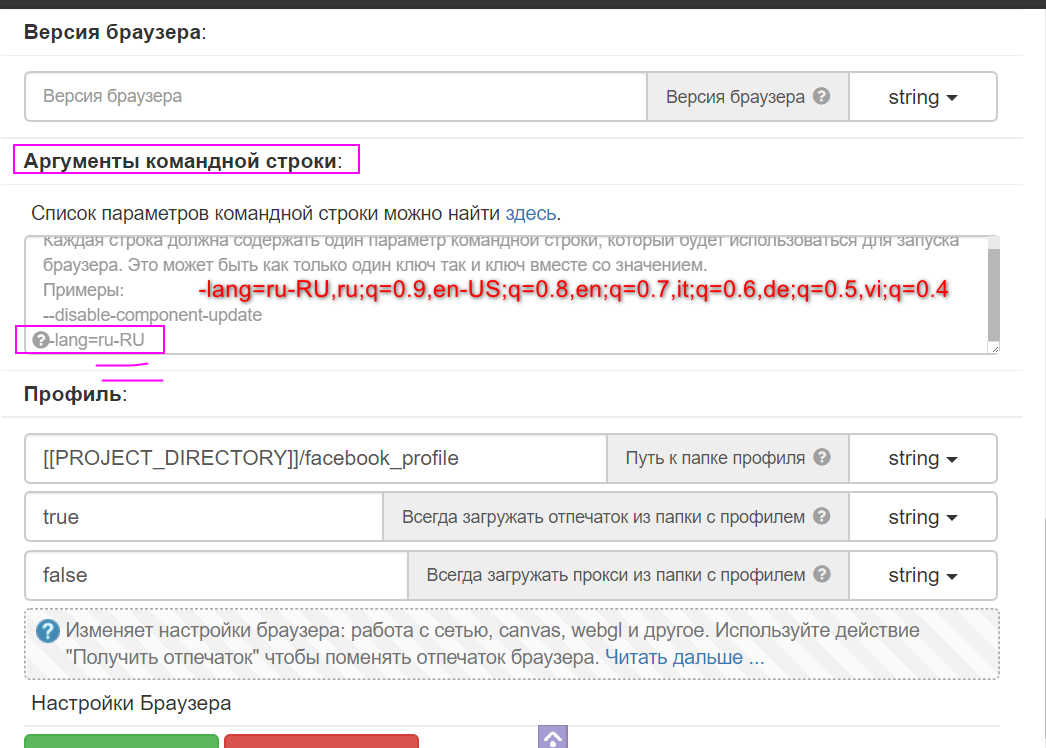1046x748 pixels.
Task: Click the field containing false
Action: click(216, 575)
